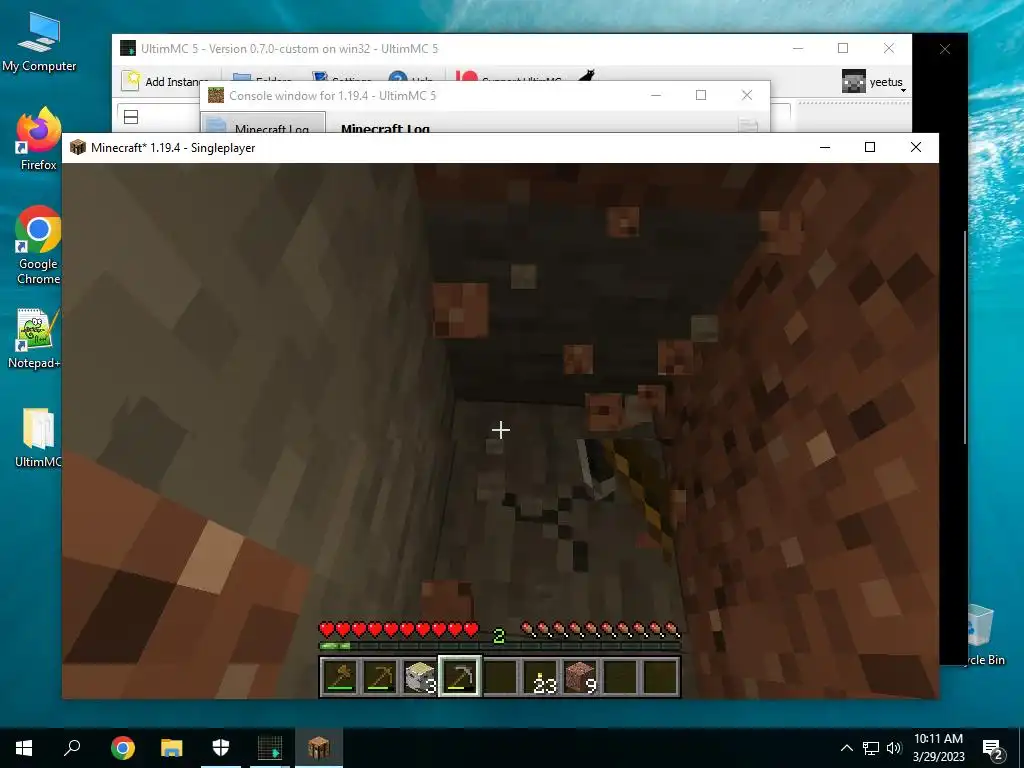Open the network status tray icon
The width and height of the screenshot is (1024, 768).
coord(871,748)
